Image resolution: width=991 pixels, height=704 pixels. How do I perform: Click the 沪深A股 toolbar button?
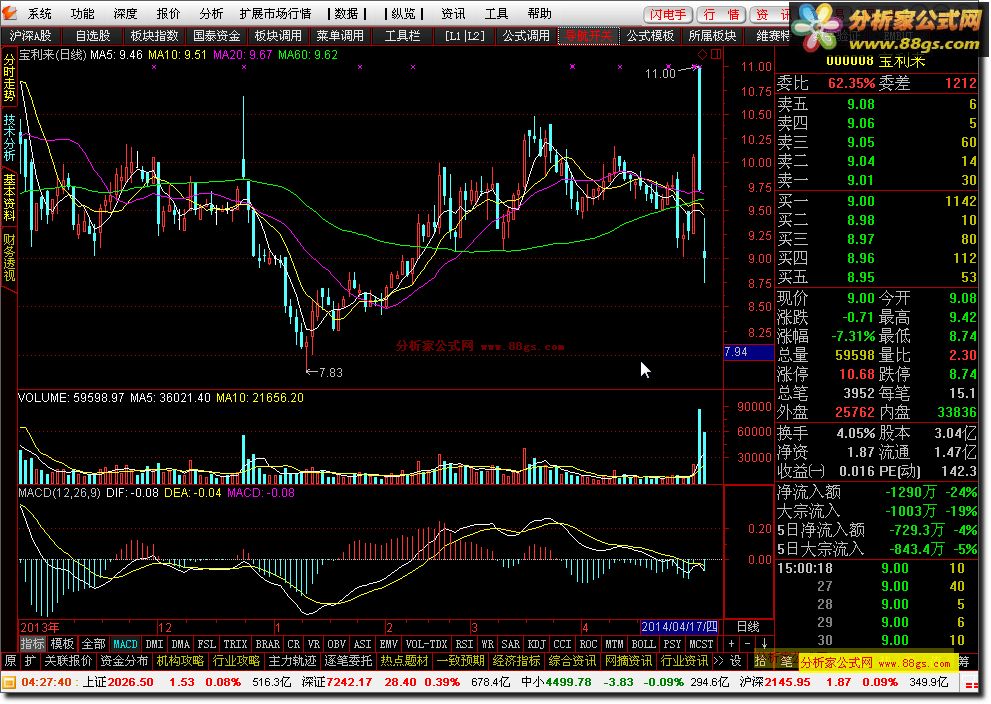31,36
